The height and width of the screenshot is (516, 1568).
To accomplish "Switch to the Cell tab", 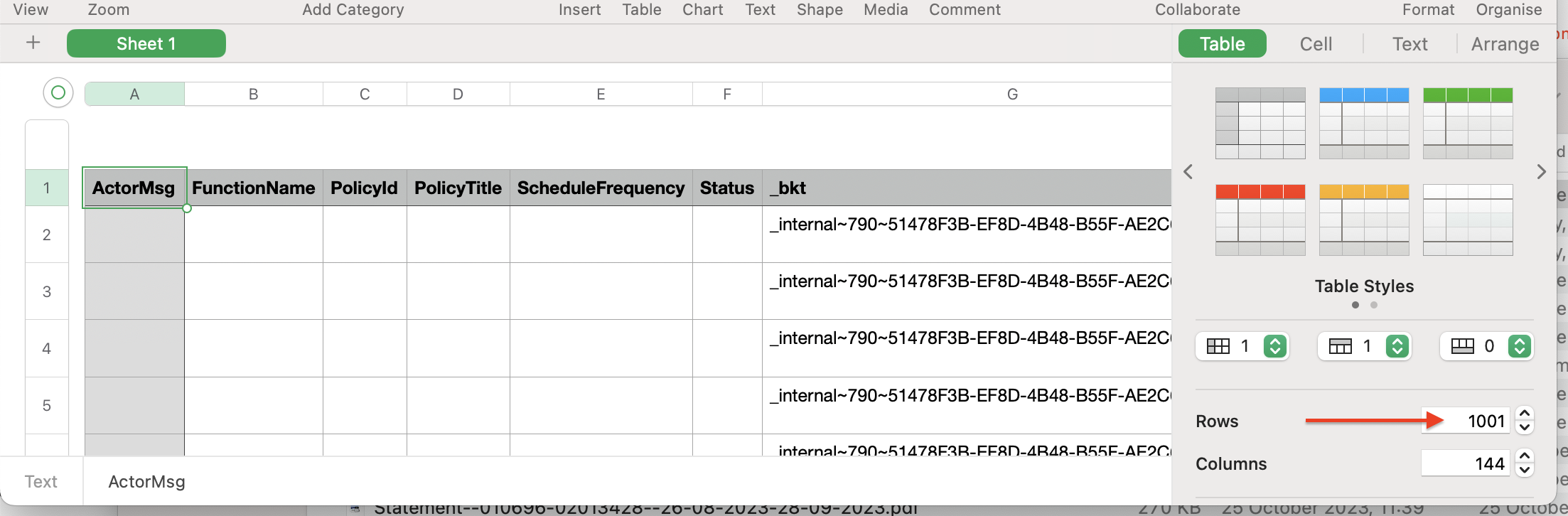I will click(x=1316, y=44).
